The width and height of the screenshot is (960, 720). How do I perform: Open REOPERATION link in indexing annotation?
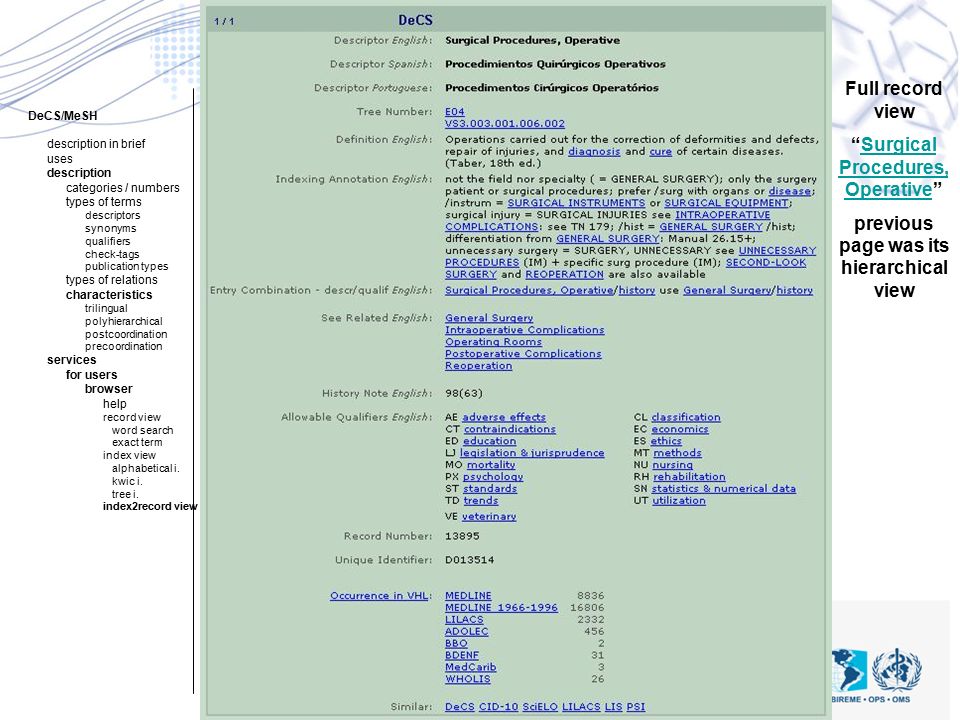click(564, 274)
